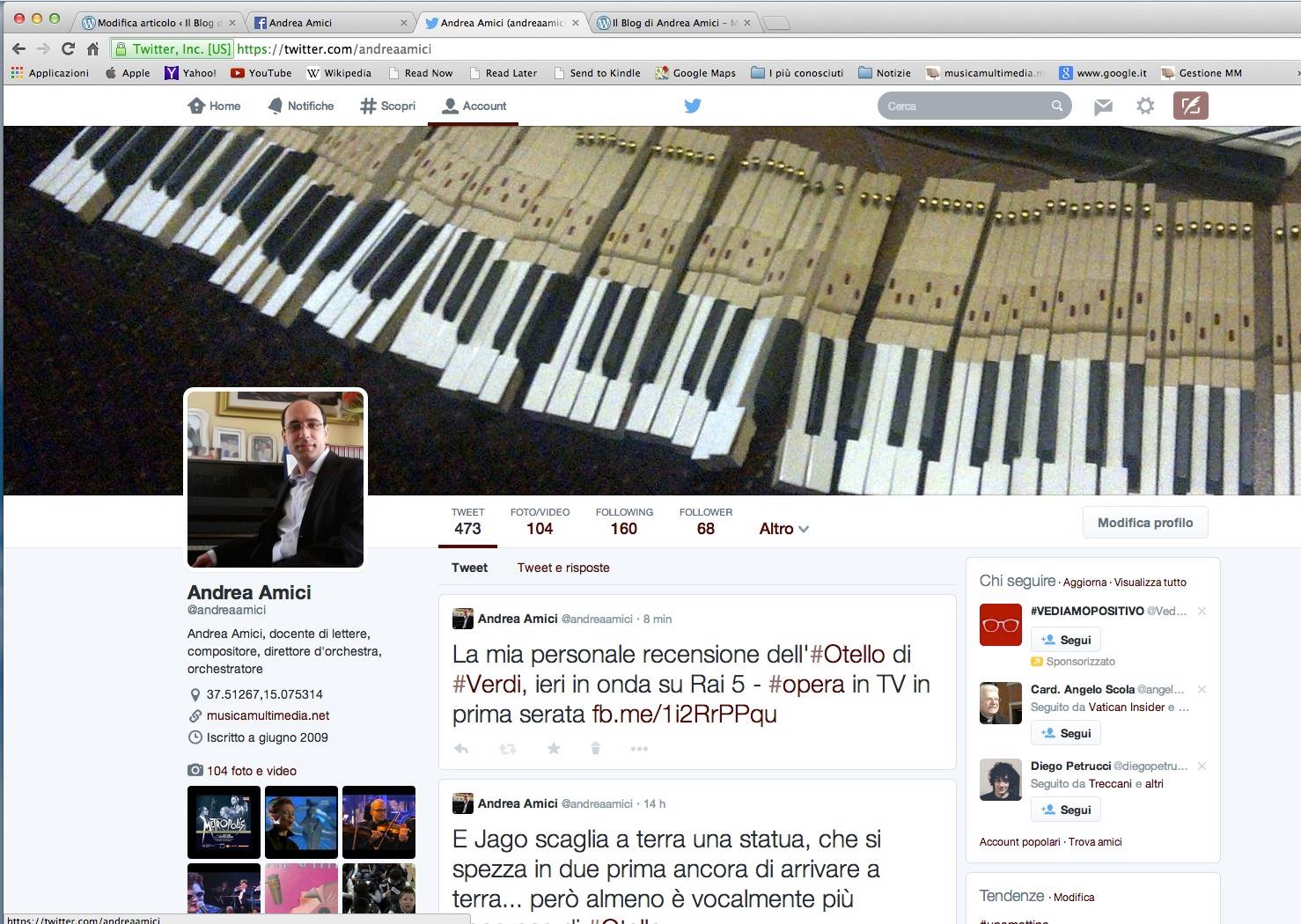Dismiss Diego Petrucci suggestion
The width and height of the screenshot is (1301, 924).
pyautogui.click(x=1202, y=766)
